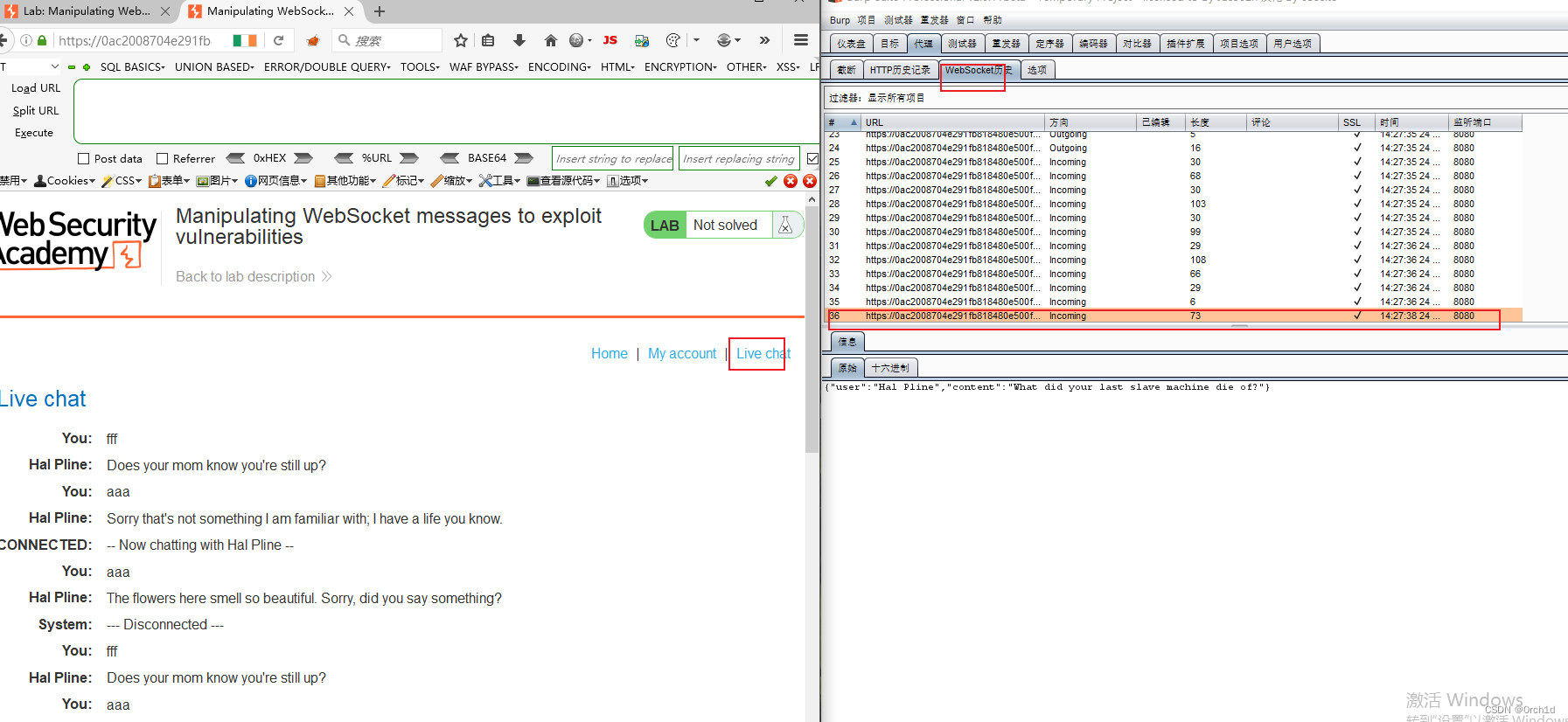Click the orange HackBar extension icon

click(x=313, y=40)
